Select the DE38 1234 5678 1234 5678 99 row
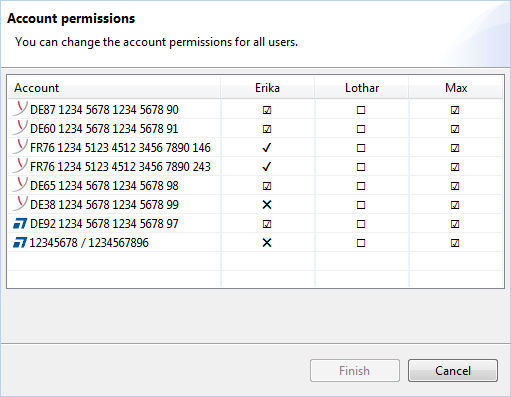511x397 pixels. click(255, 205)
